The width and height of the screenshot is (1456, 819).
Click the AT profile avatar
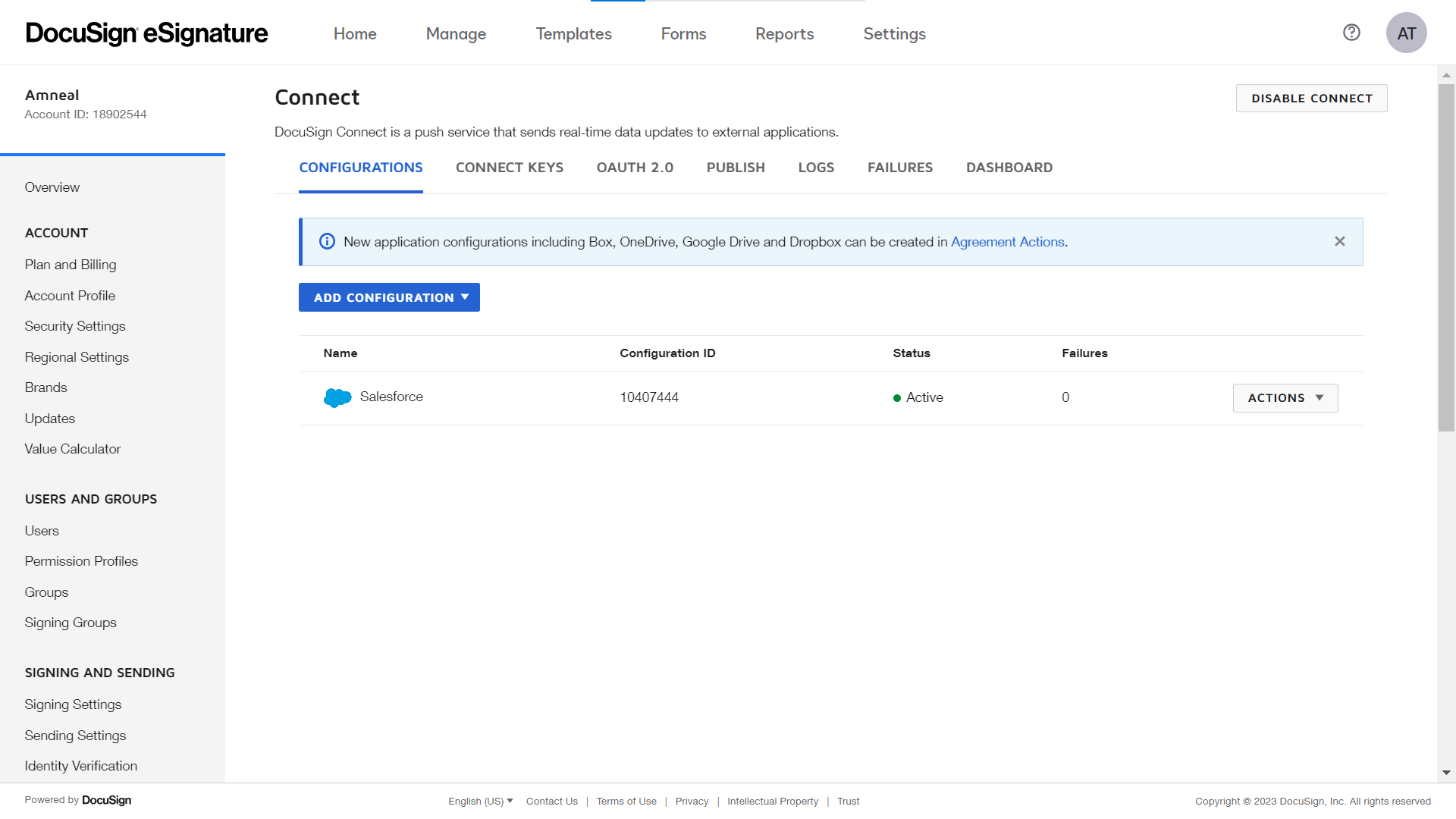(1407, 32)
